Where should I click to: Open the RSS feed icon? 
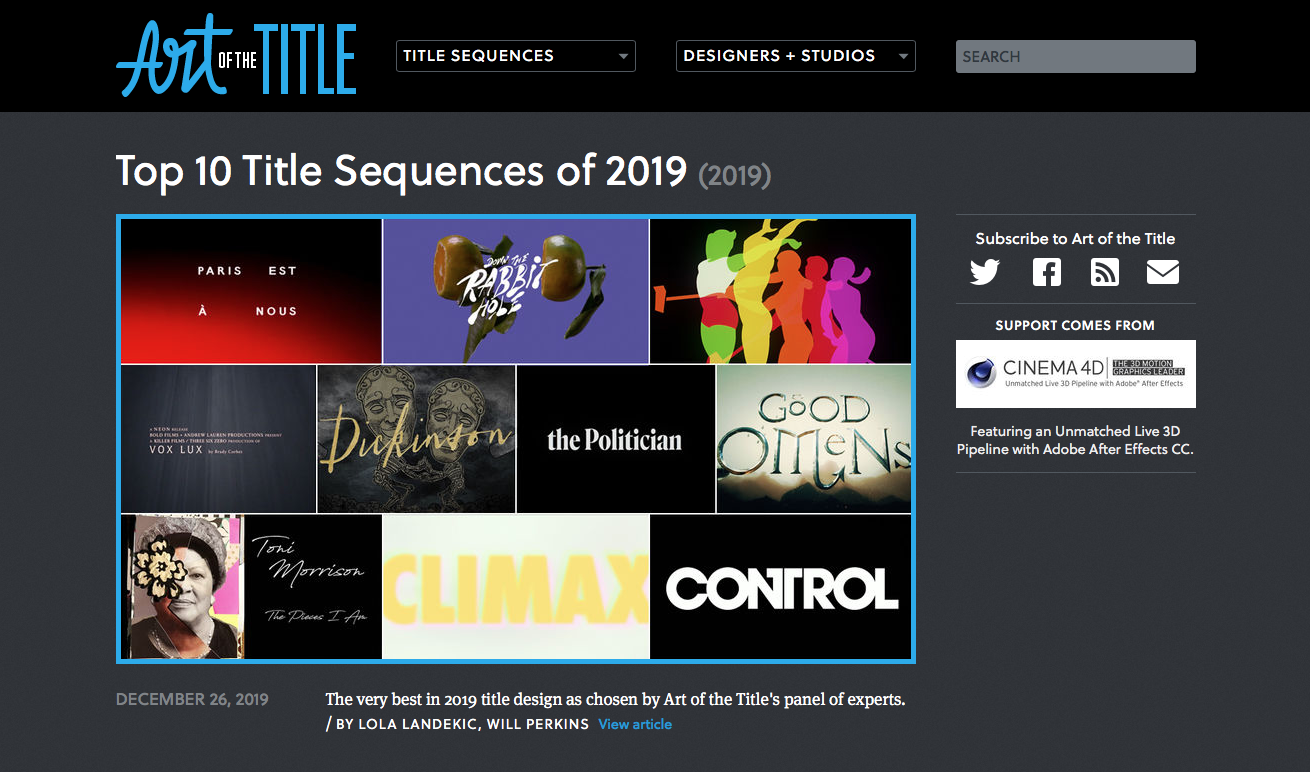(x=1105, y=272)
